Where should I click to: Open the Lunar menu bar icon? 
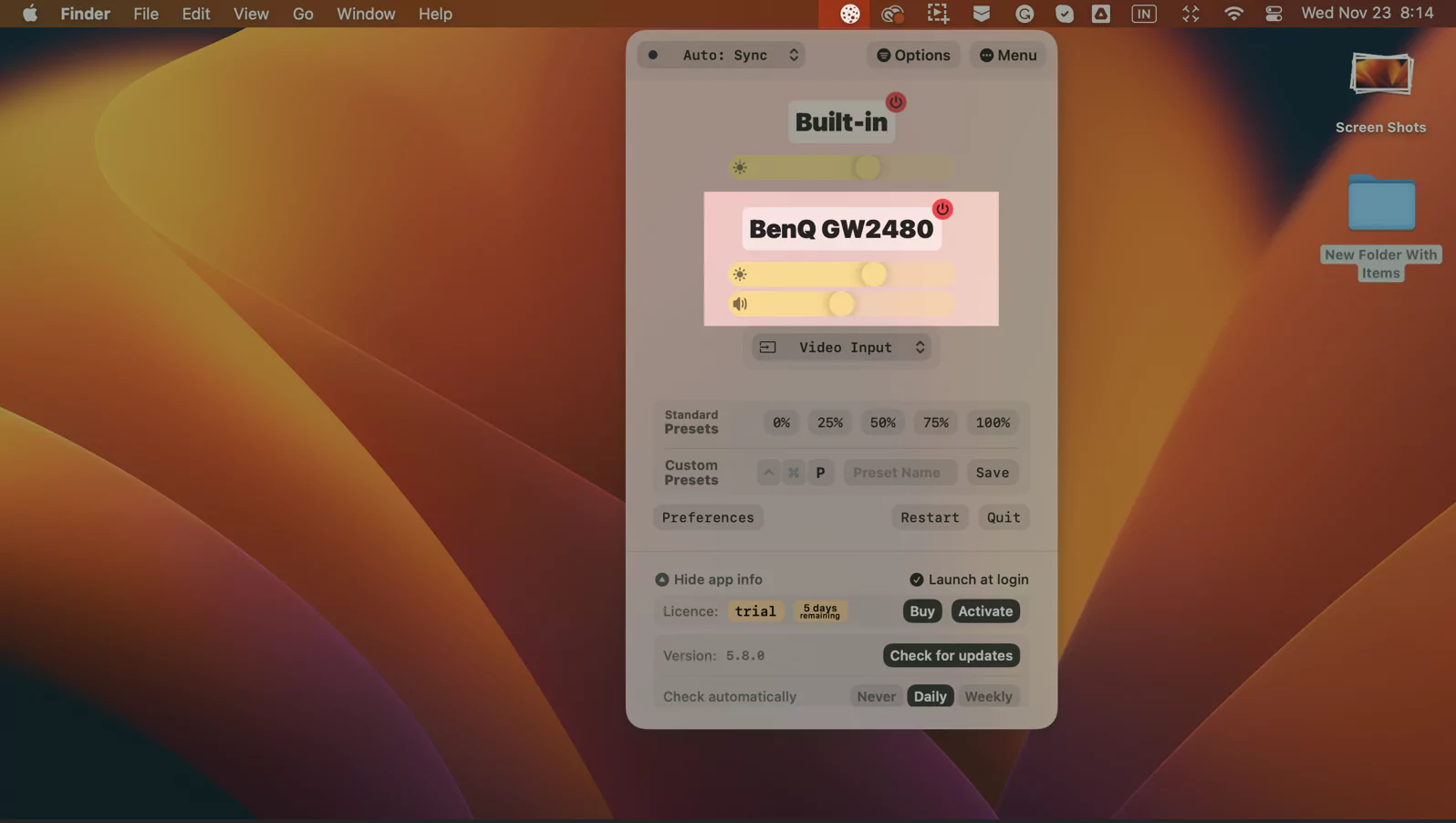click(x=849, y=14)
